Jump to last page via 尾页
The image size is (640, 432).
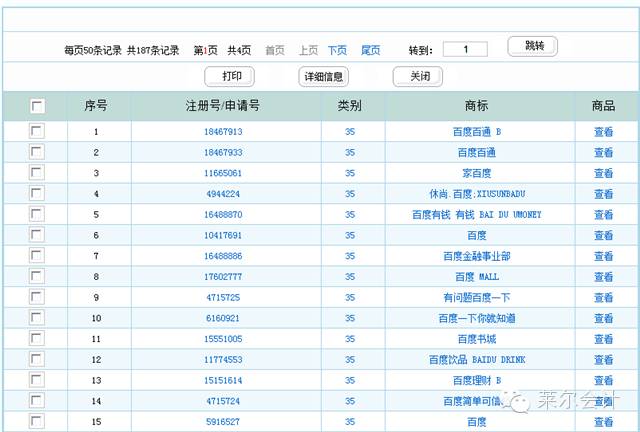[371, 51]
